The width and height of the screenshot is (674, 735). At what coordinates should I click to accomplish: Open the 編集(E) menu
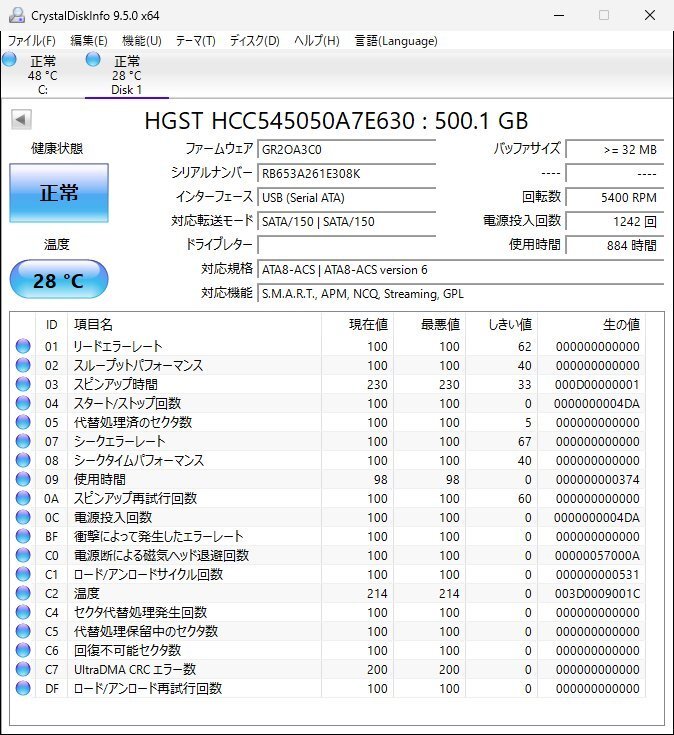point(89,41)
